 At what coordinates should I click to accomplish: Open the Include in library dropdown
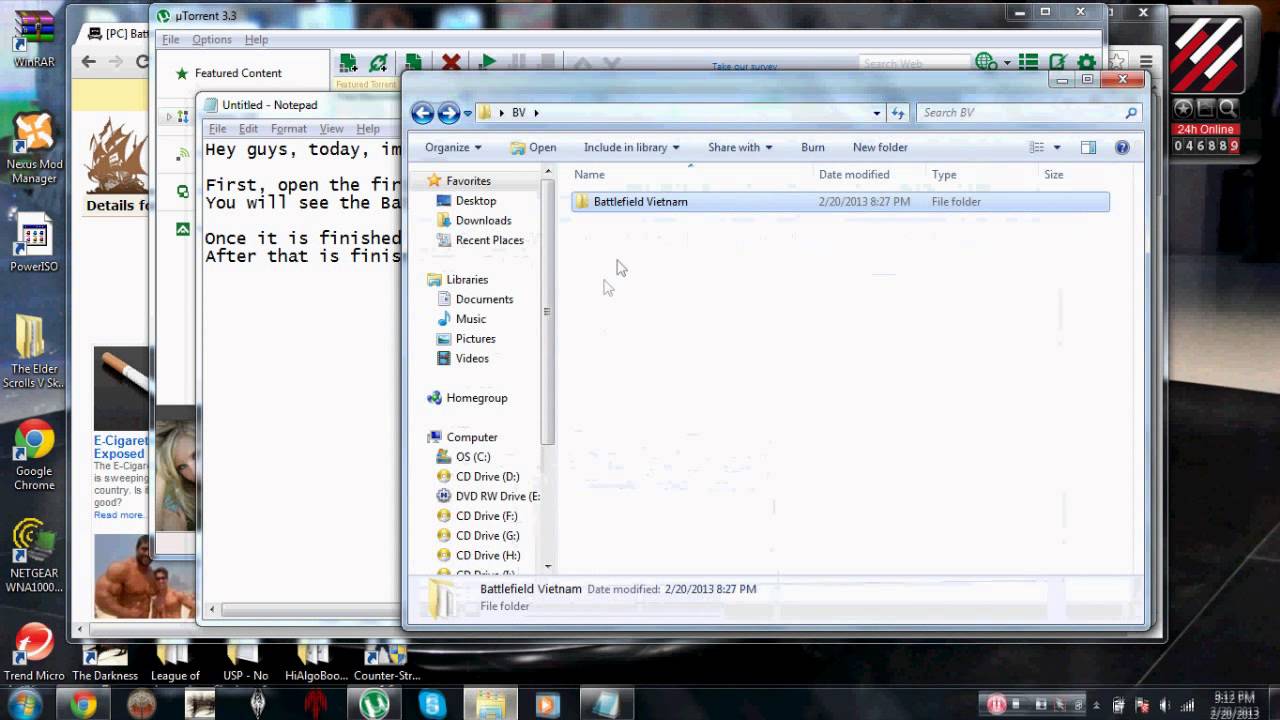click(x=630, y=147)
